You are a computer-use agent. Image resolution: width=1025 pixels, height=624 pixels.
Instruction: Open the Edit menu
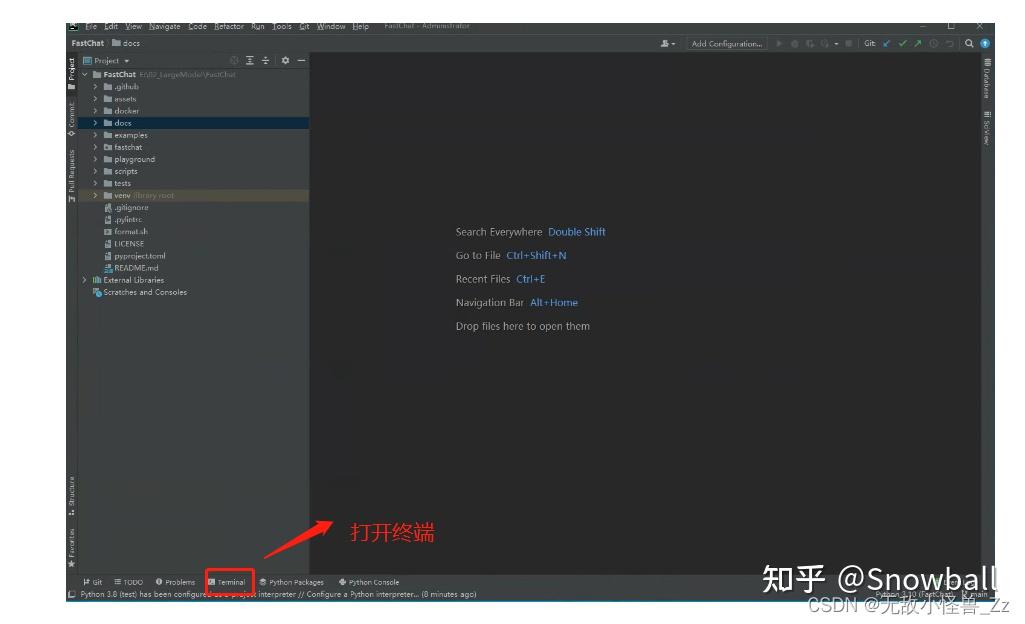pos(111,26)
